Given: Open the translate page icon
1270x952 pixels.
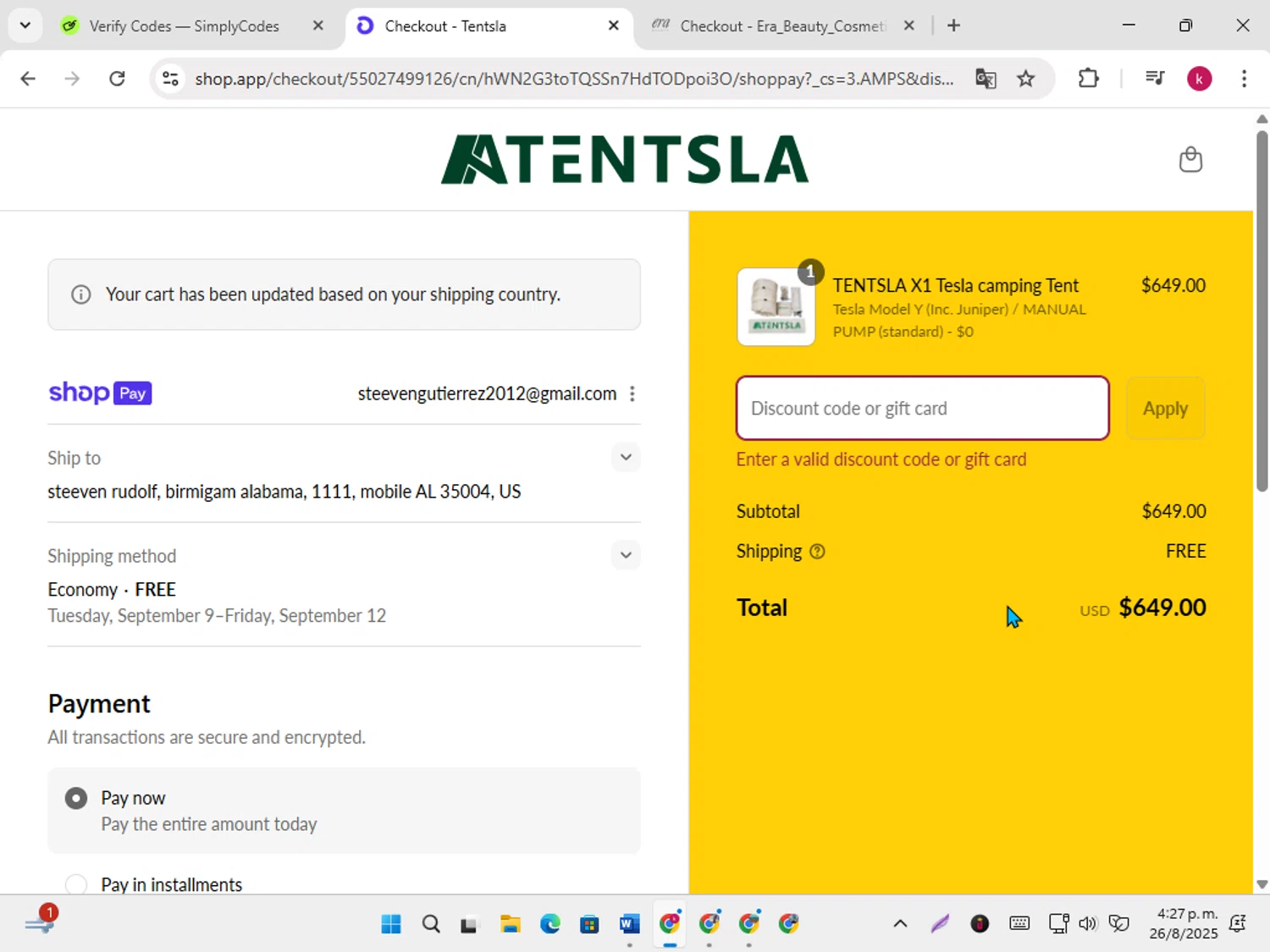Looking at the screenshot, I should [x=986, y=79].
